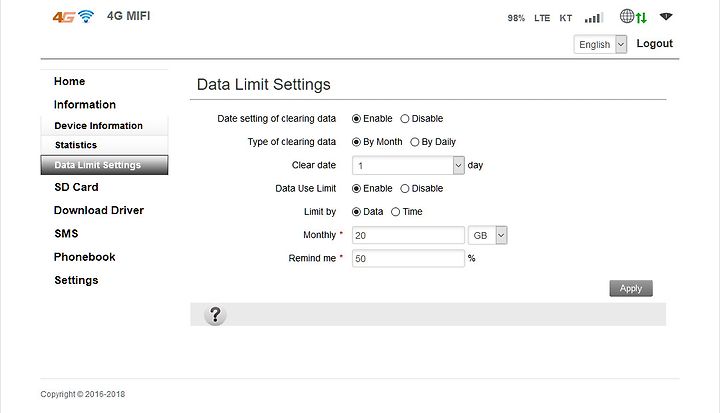
Task: Click the 98% battery indicator
Action: point(516,18)
